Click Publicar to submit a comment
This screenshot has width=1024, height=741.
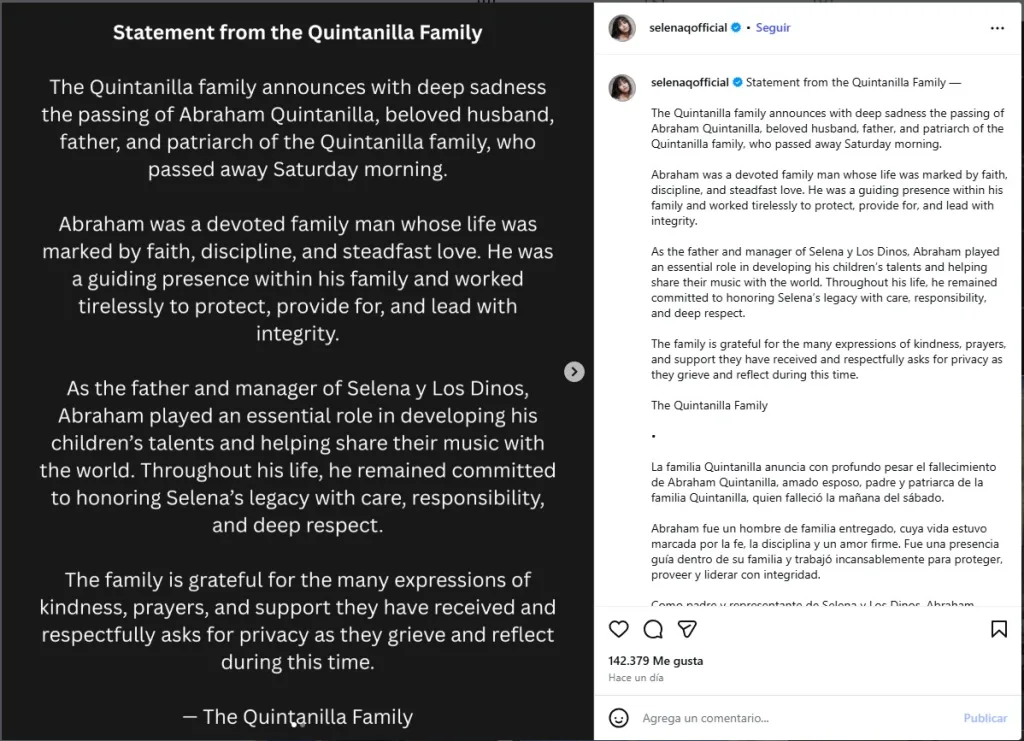[x=984, y=718]
